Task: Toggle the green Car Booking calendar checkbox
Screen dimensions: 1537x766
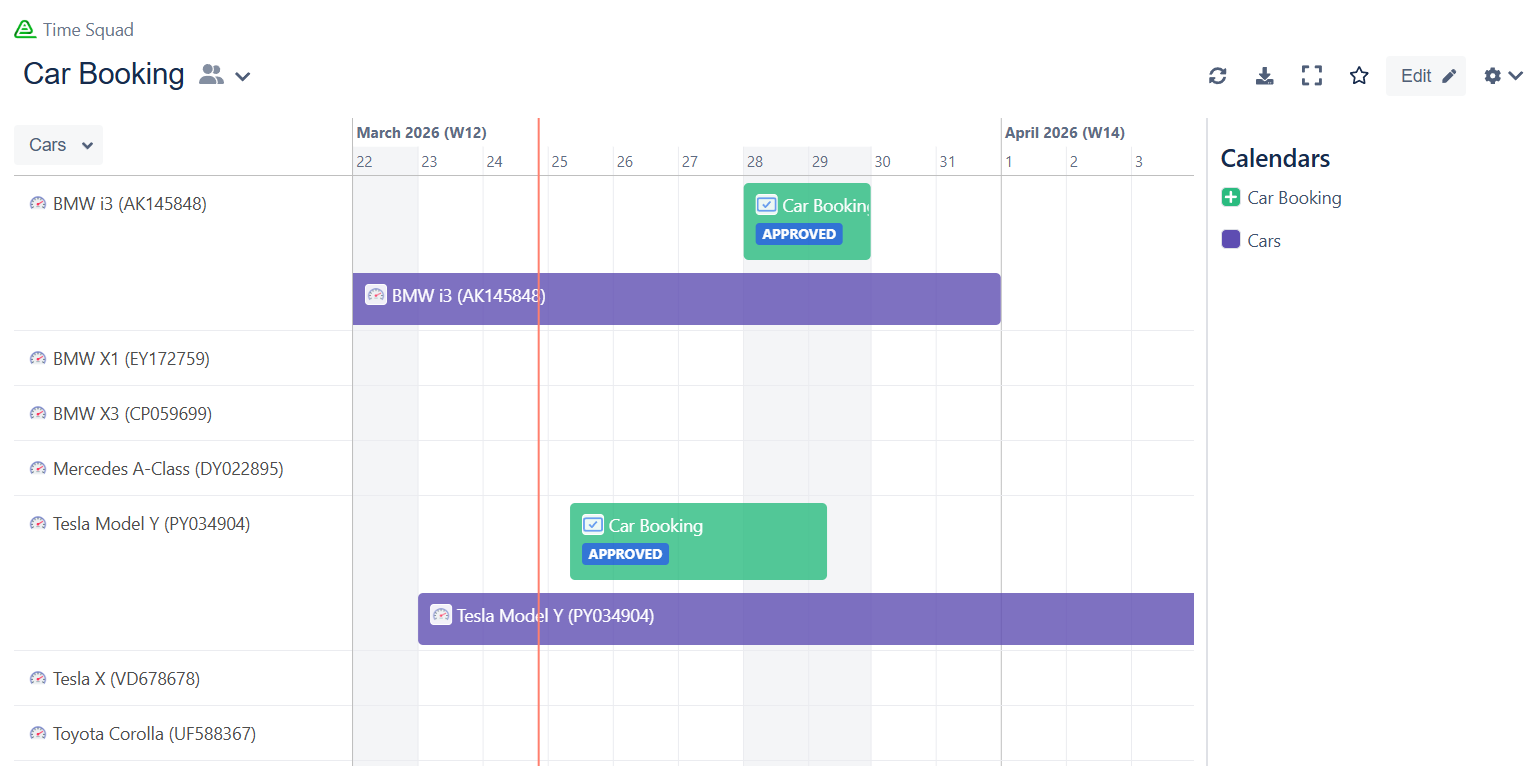Action: 1231,198
